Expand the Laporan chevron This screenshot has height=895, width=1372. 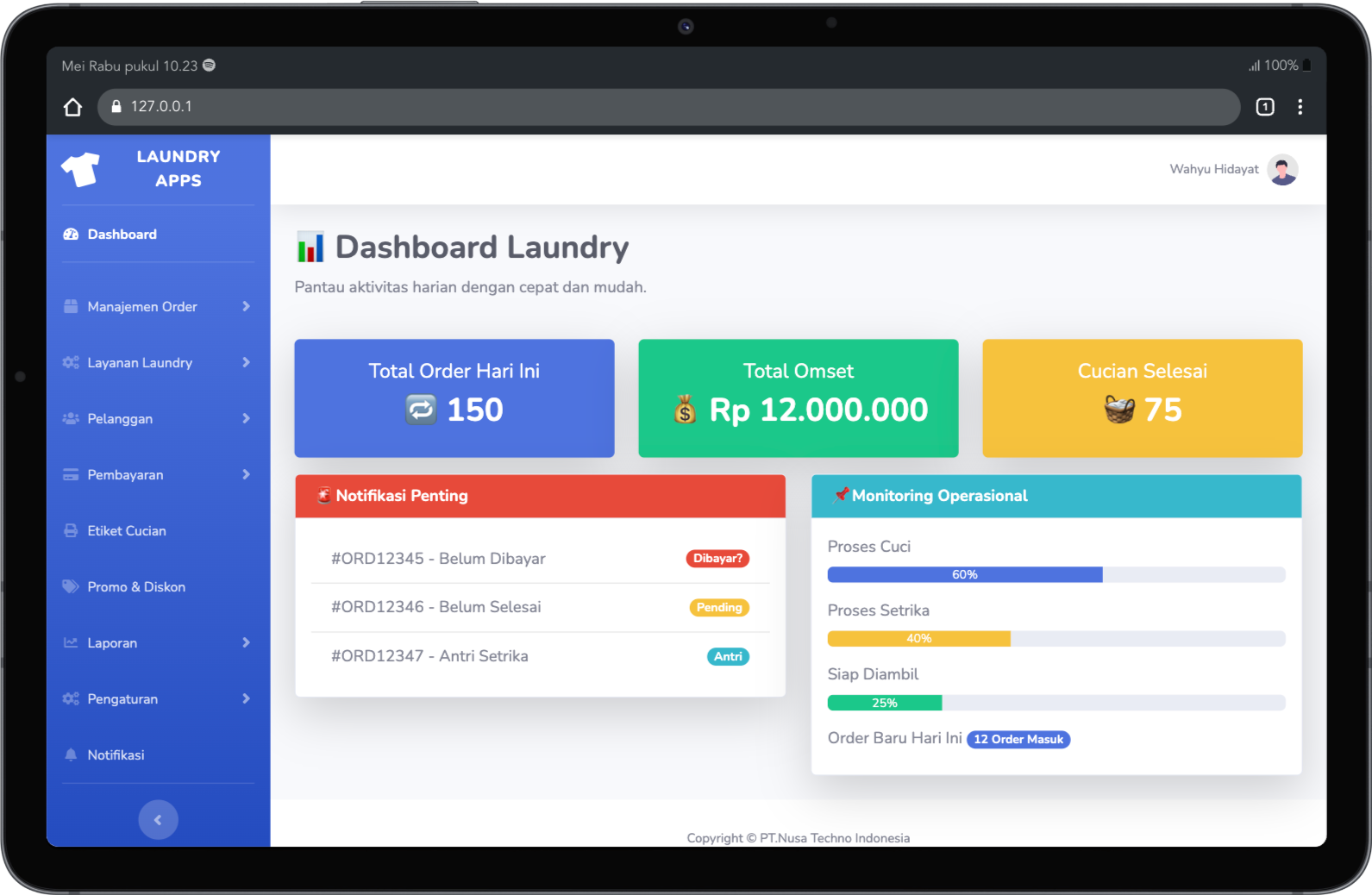pyautogui.click(x=246, y=643)
